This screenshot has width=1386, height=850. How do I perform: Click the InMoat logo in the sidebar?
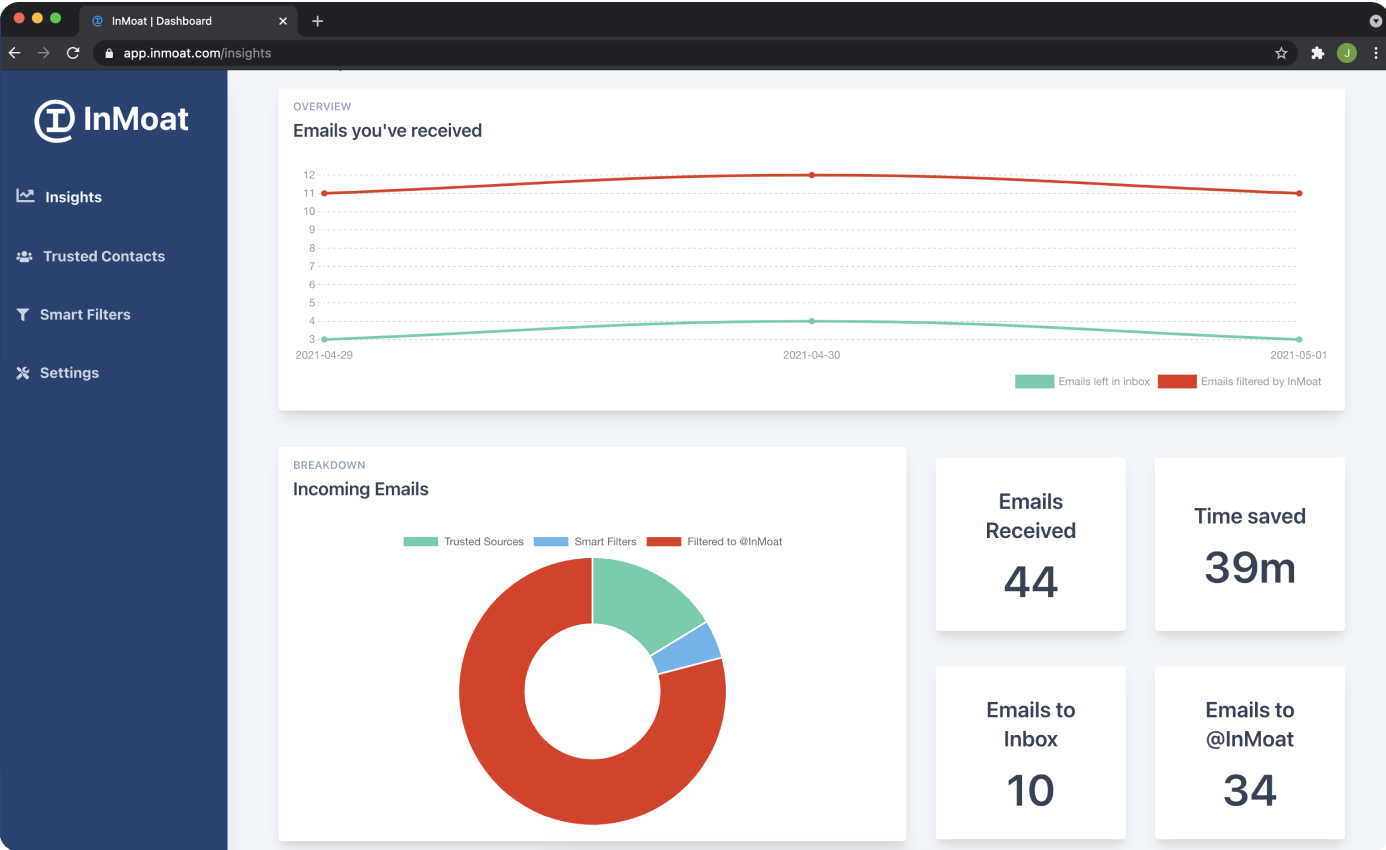111,119
